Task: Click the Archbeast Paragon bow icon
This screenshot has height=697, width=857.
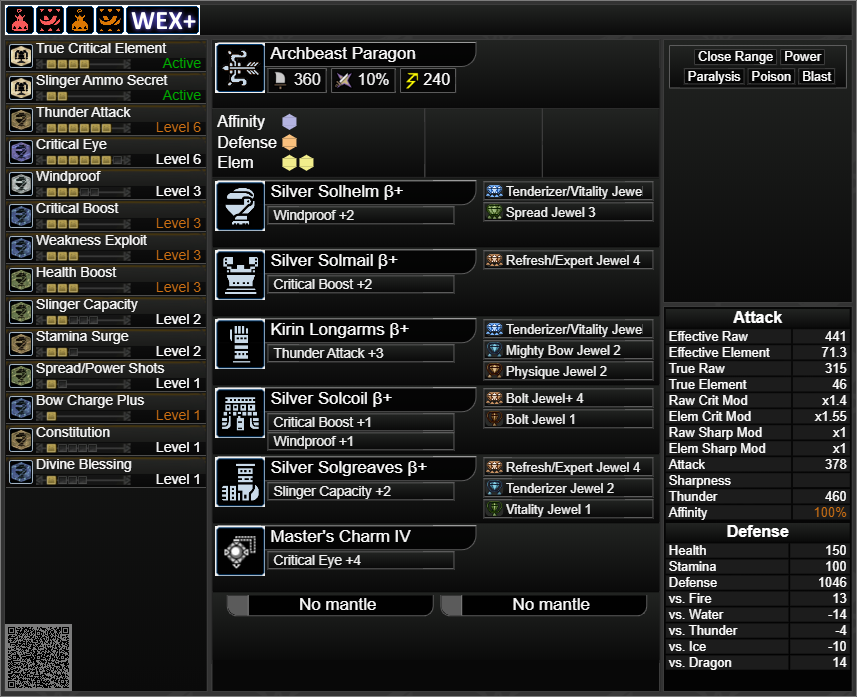Action: [x=240, y=68]
